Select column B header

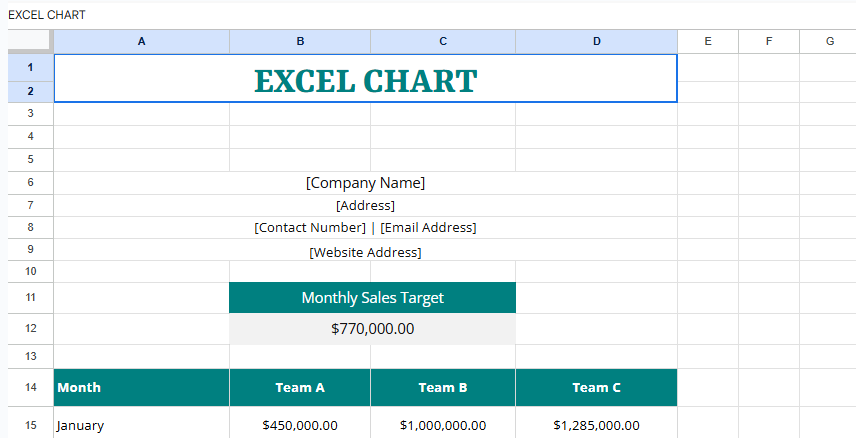(299, 41)
